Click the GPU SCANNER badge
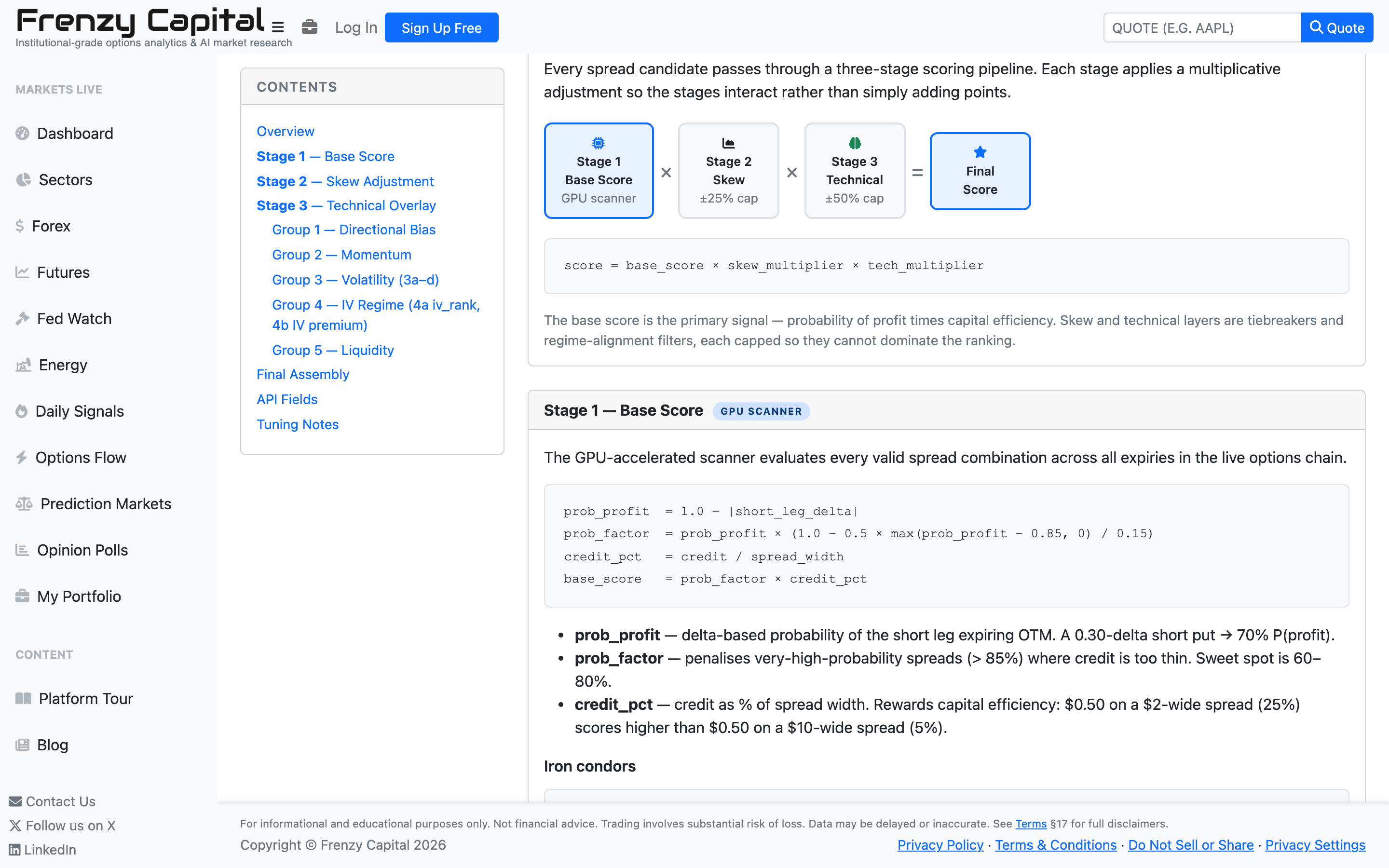 pyautogui.click(x=761, y=411)
